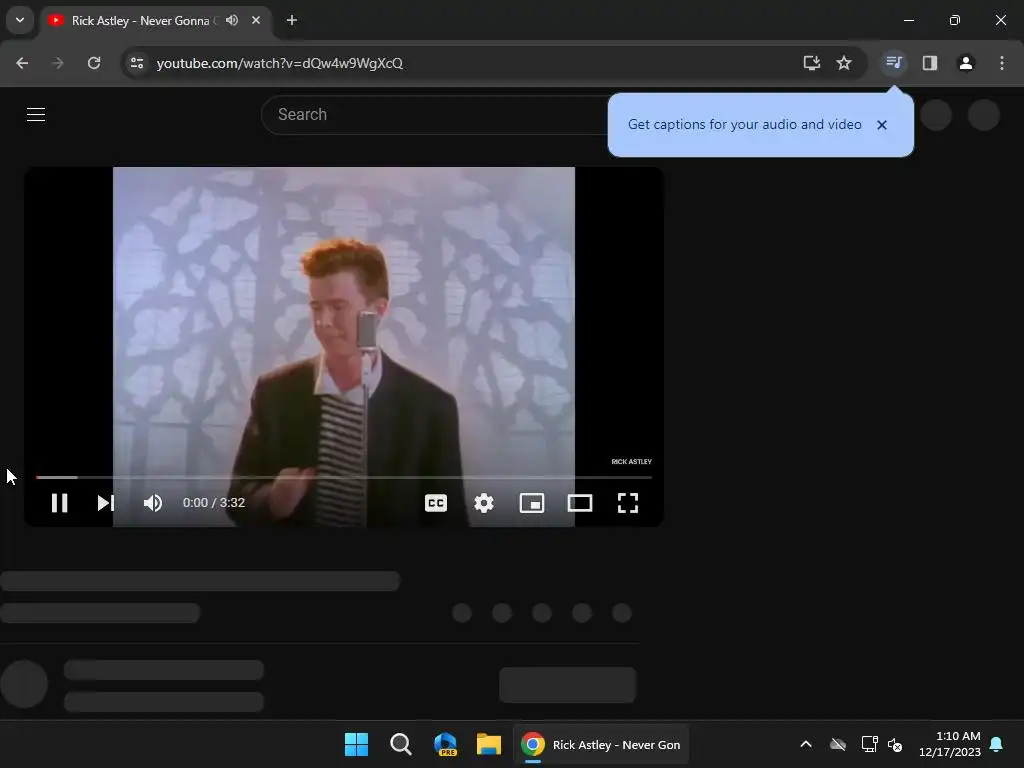Image resolution: width=1024 pixels, height=768 pixels.
Task: Open File Explorer from taskbar
Action: [488, 744]
